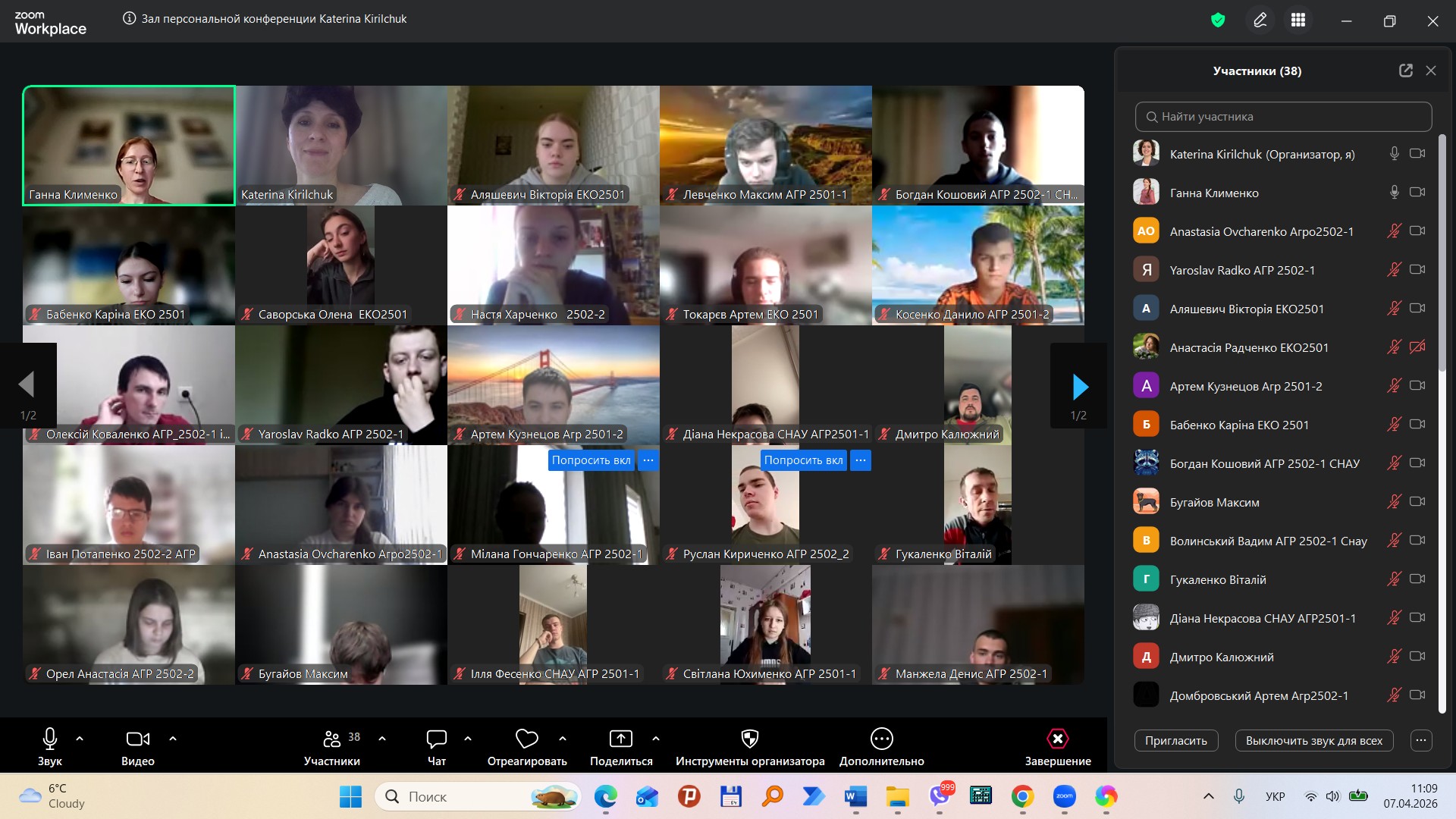Open three-dots menu on Мілана Гончаренко tile
This screenshot has width=1456, height=819.
(648, 460)
